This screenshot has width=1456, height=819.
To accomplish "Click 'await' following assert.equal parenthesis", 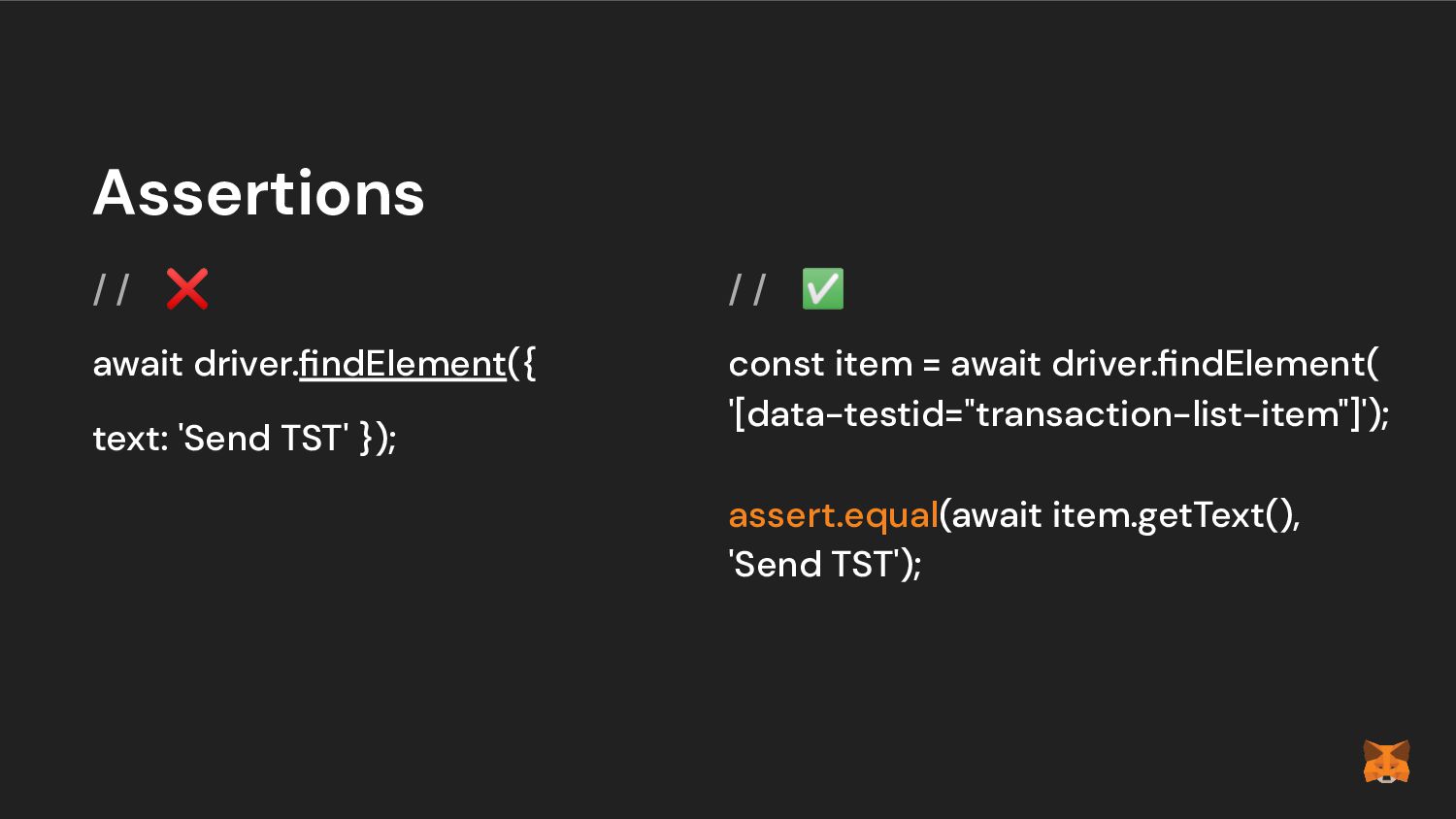I will 996,515.
